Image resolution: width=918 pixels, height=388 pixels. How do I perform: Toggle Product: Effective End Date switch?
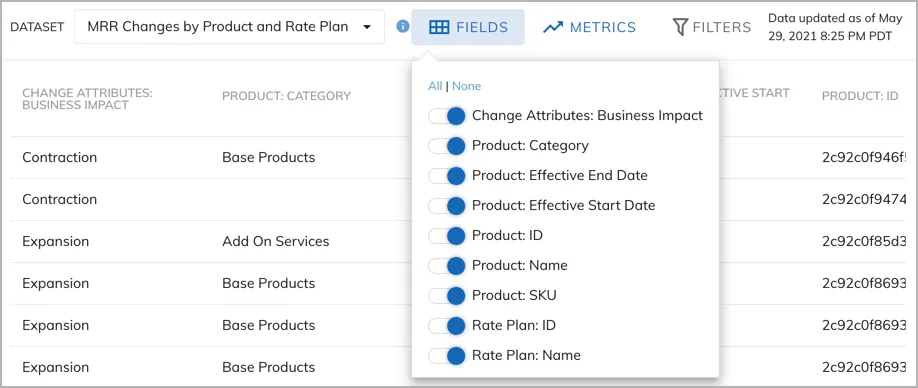447,176
